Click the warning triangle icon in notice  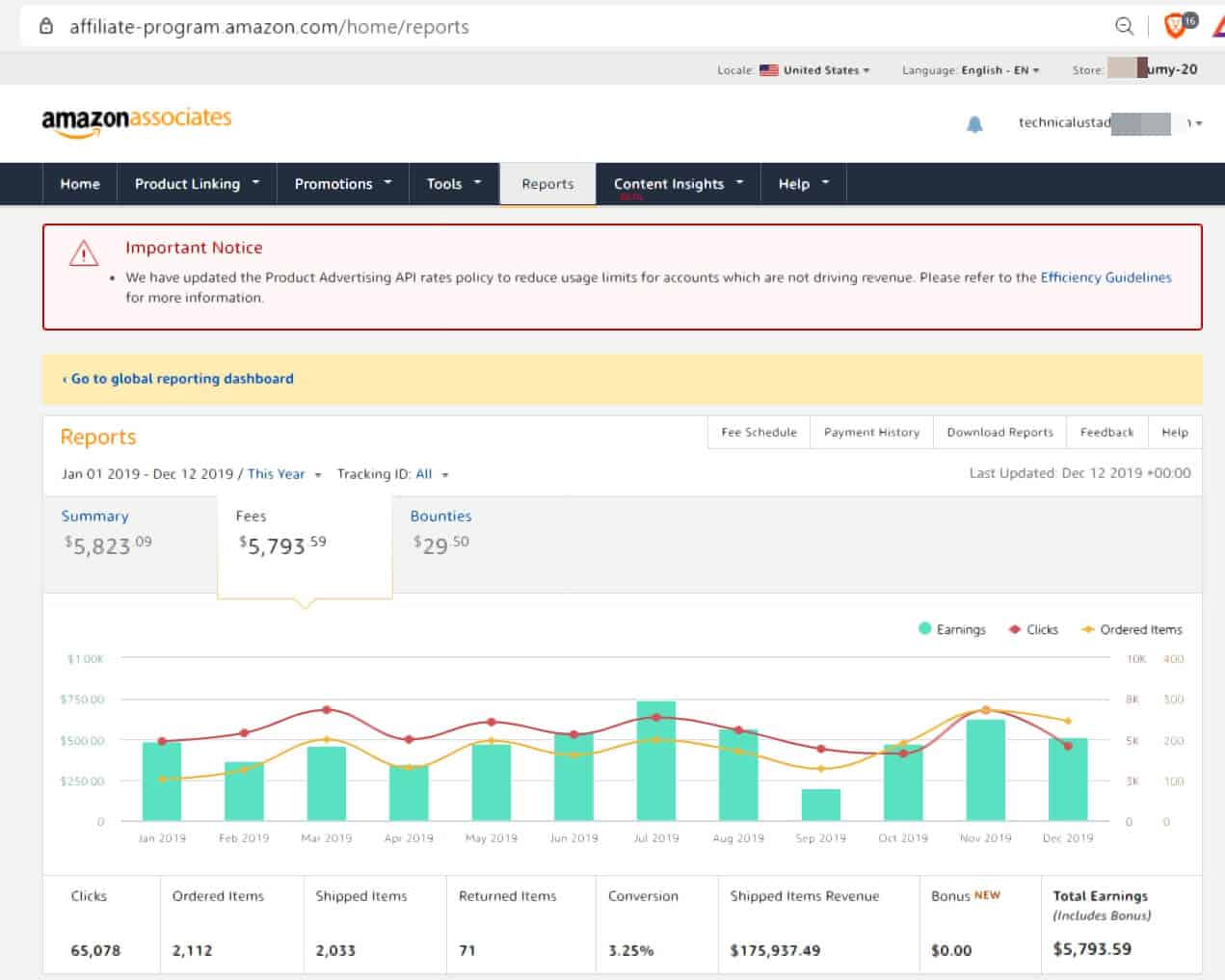84,253
